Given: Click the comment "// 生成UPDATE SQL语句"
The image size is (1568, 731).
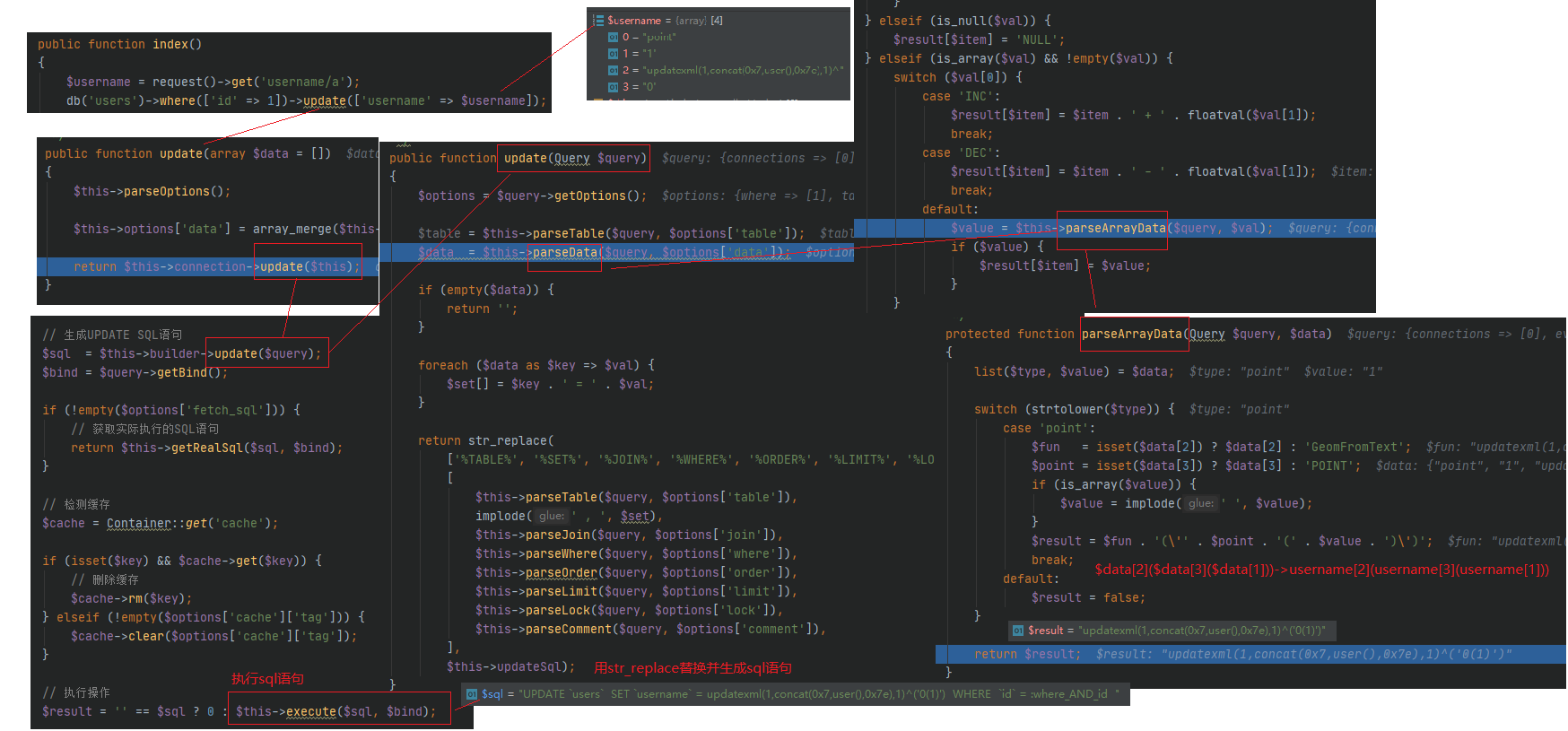Looking at the screenshot, I should (112, 335).
